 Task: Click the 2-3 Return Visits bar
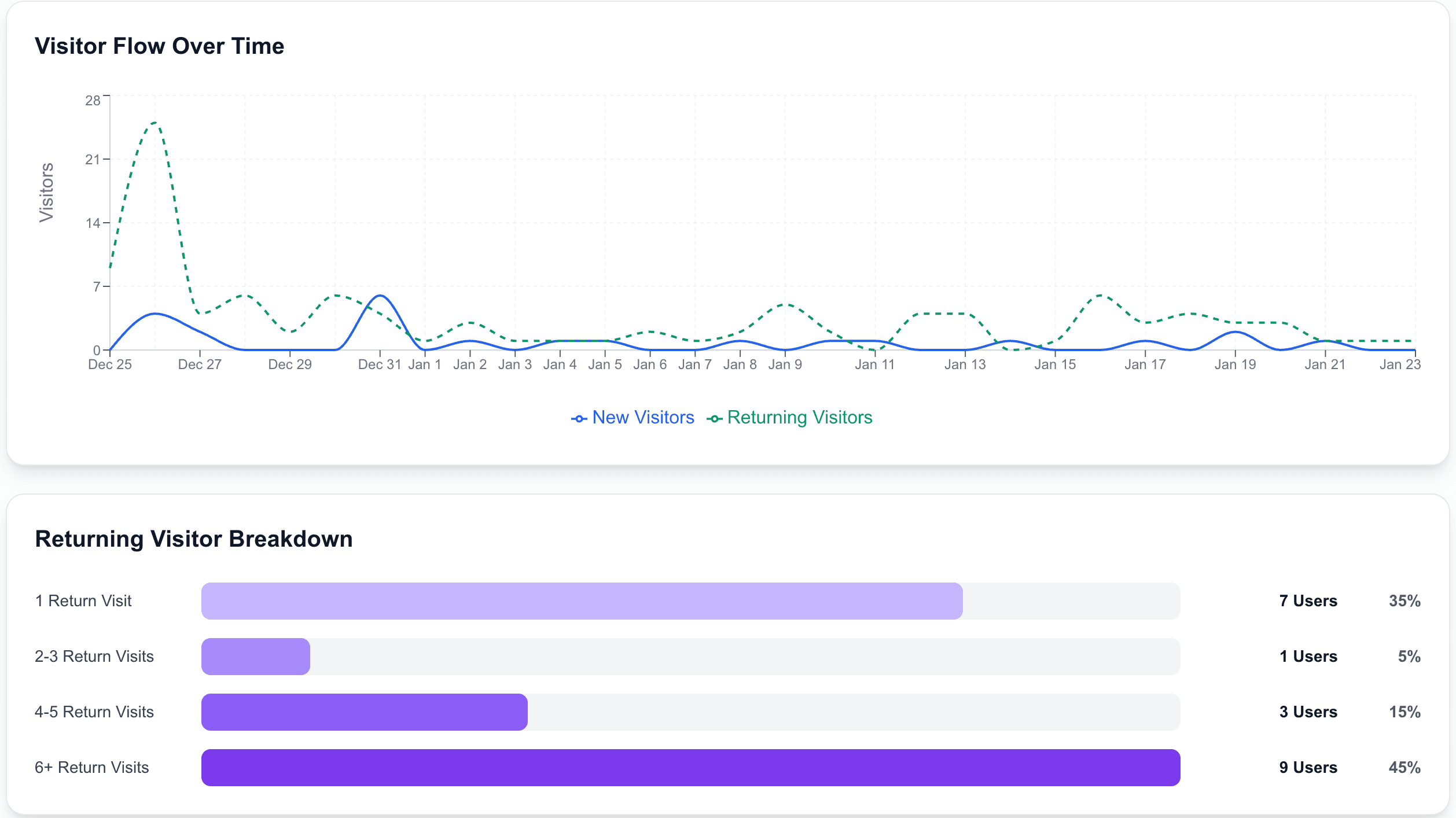pyautogui.click(x=255, y=656)
